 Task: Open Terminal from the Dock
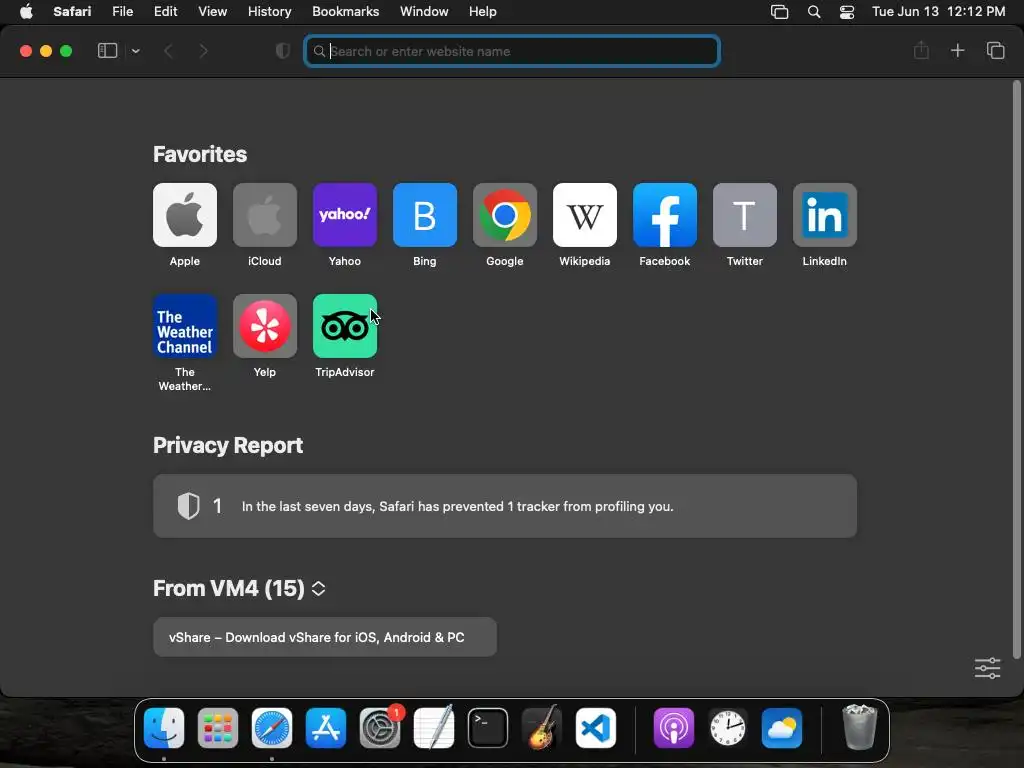(x=488, y=728)
